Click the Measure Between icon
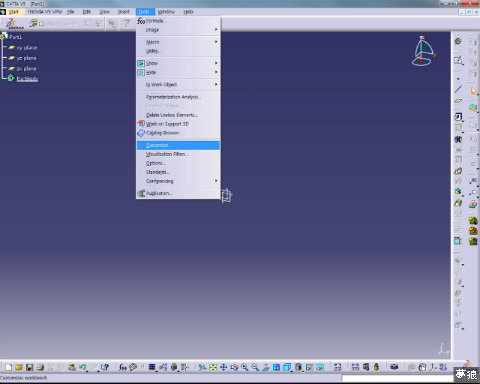 (355, 367)
